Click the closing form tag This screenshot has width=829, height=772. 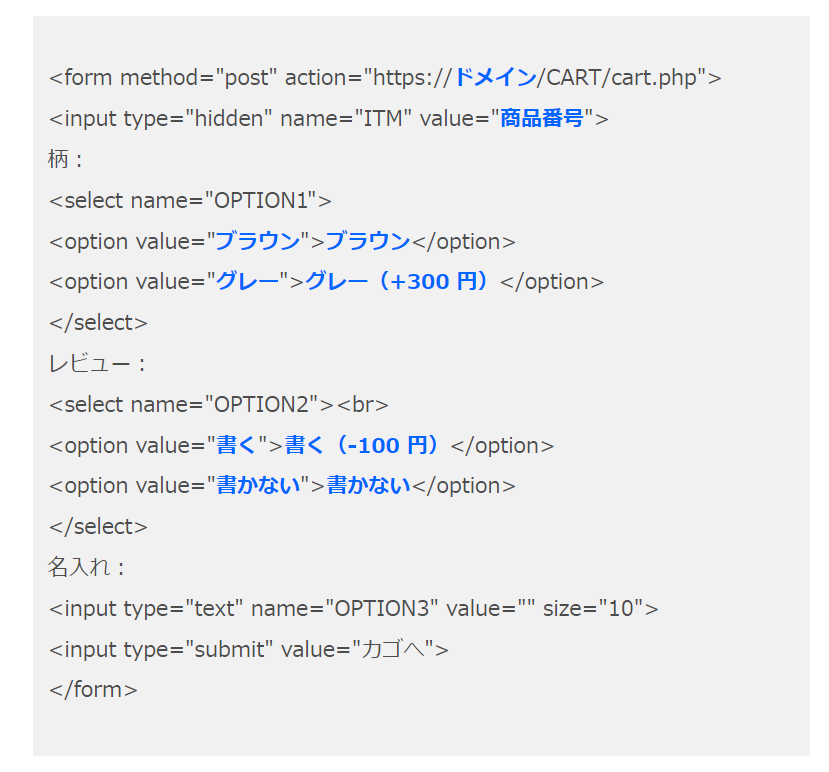pyautogui.click(x=93, y=690)
